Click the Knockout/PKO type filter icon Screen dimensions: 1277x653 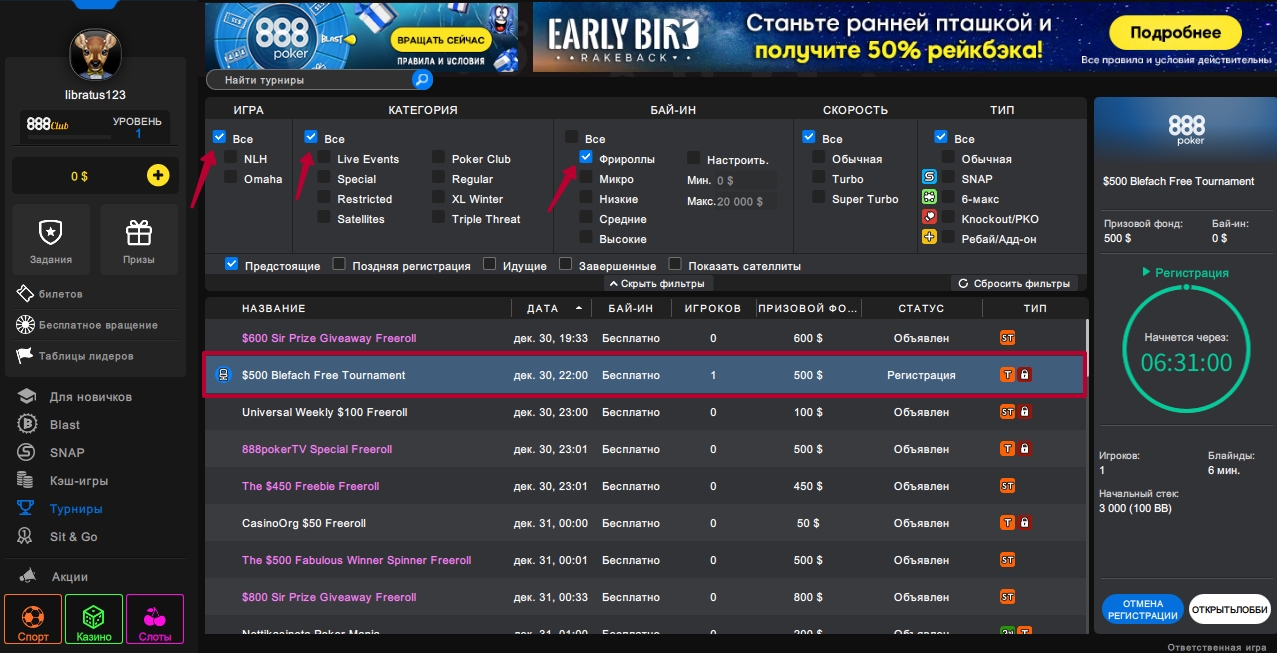tap(929, 218)
